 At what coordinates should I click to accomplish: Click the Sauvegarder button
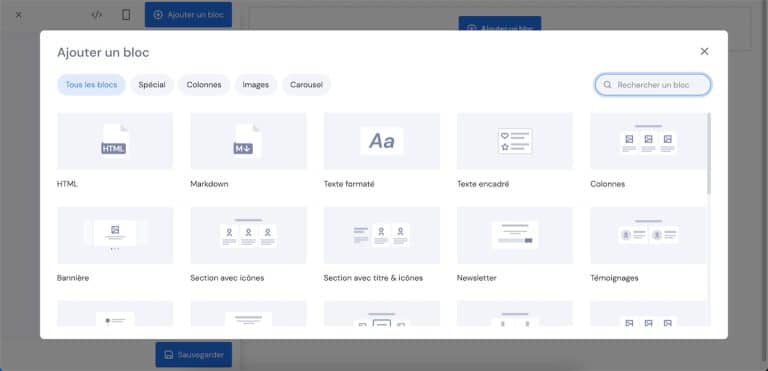click(194, 354)
